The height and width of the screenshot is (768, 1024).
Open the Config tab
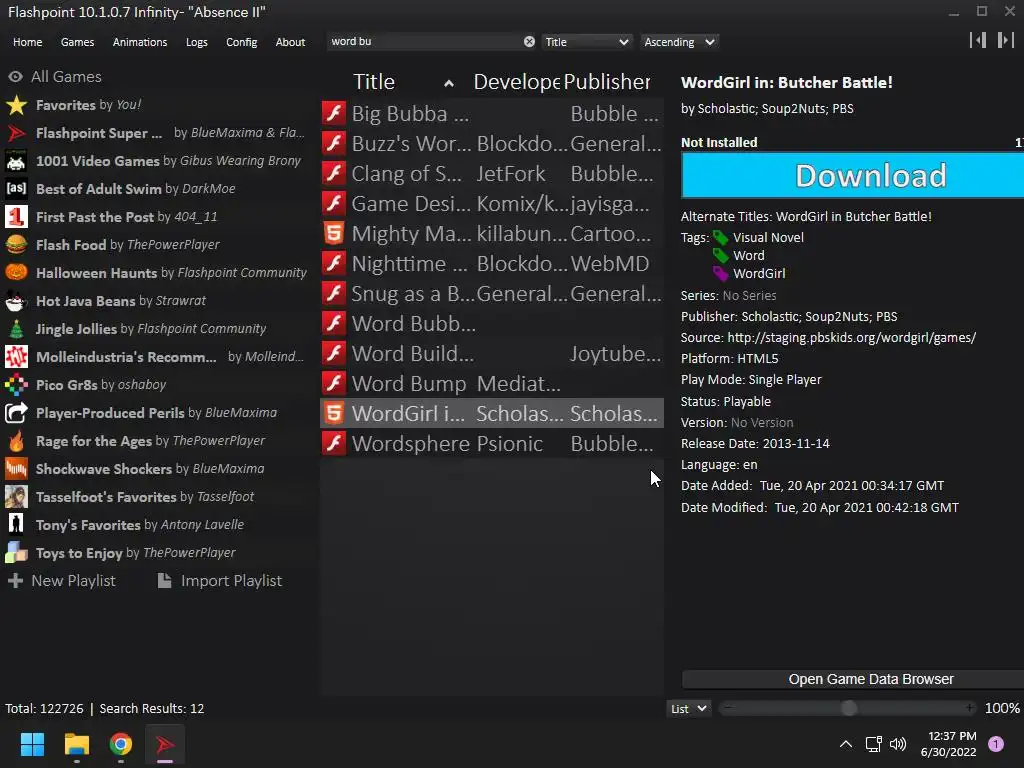click(242, 42)
